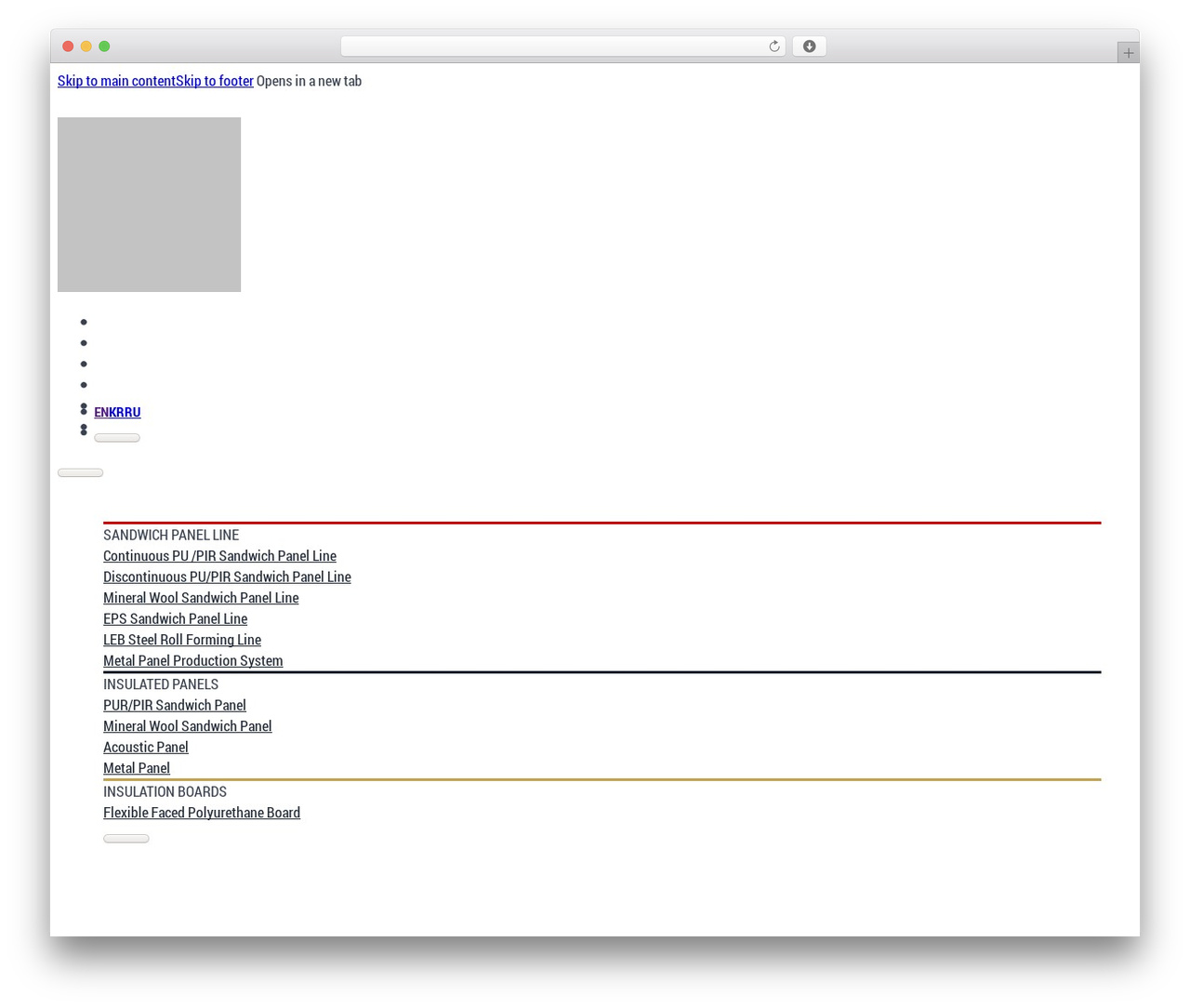This screenshot has height=1008, width=1190.
Task: Click the INSULATED PANELS heading
Action: click(x=161, y=684)
